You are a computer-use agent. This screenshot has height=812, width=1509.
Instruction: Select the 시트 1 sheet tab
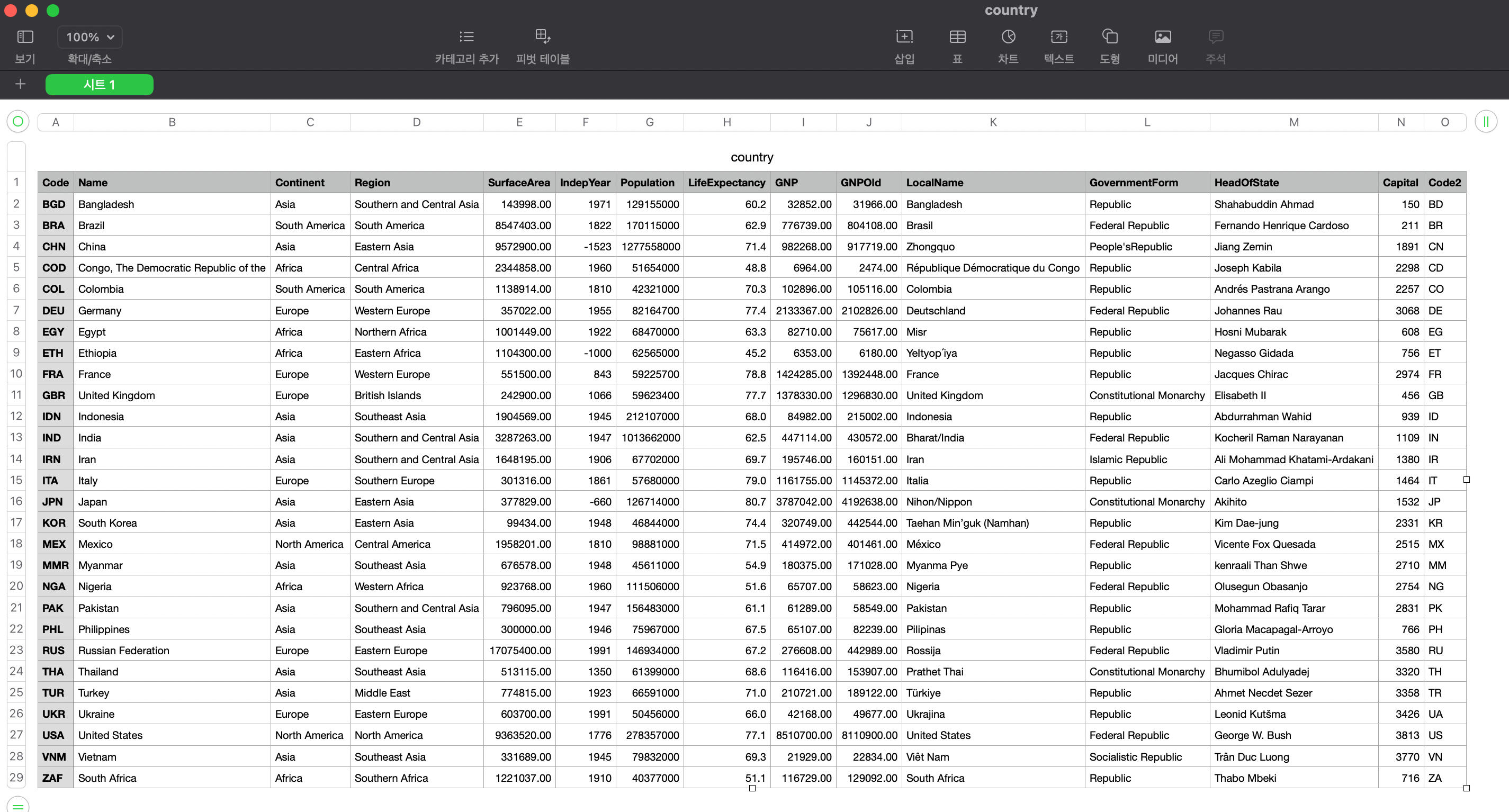point(99,84)
